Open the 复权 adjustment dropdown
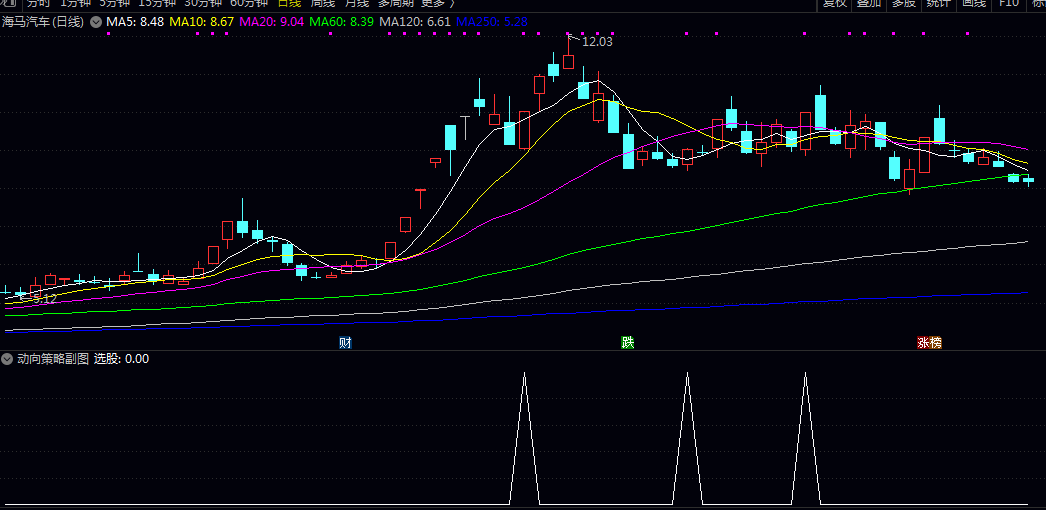The image size is (1046, 510). point(835,4)
